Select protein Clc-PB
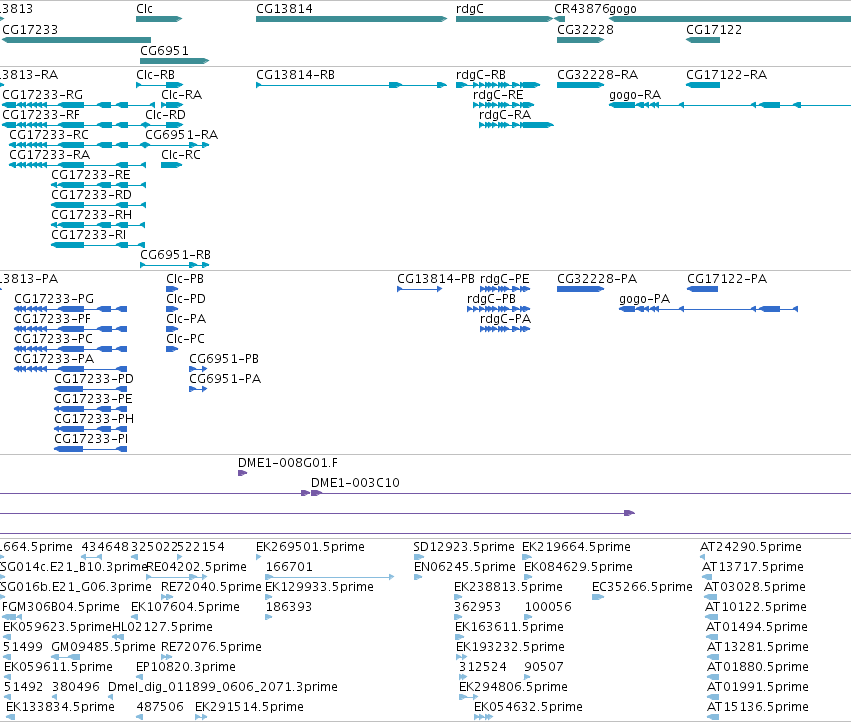 pos(172,289)
